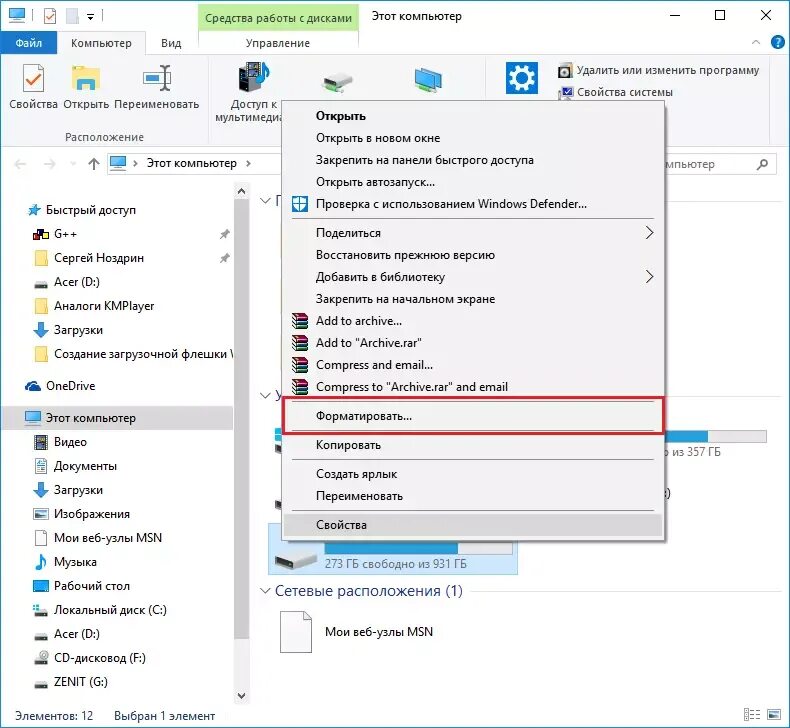The image size is (790, 728).
Task: Click the Открыть ribbon icon
Action: point(86,87)
